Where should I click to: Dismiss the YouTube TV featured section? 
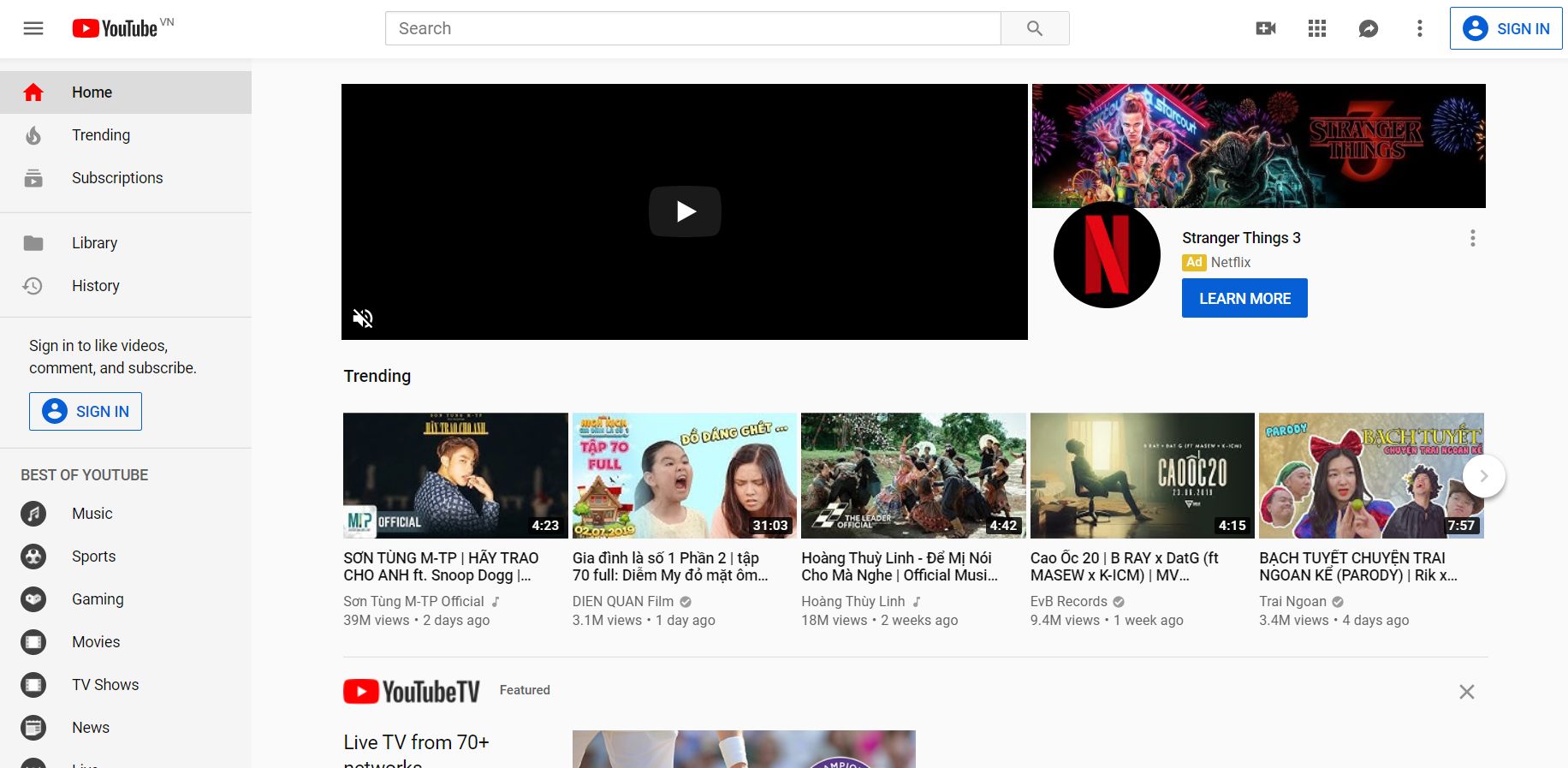coord(1466,692)
